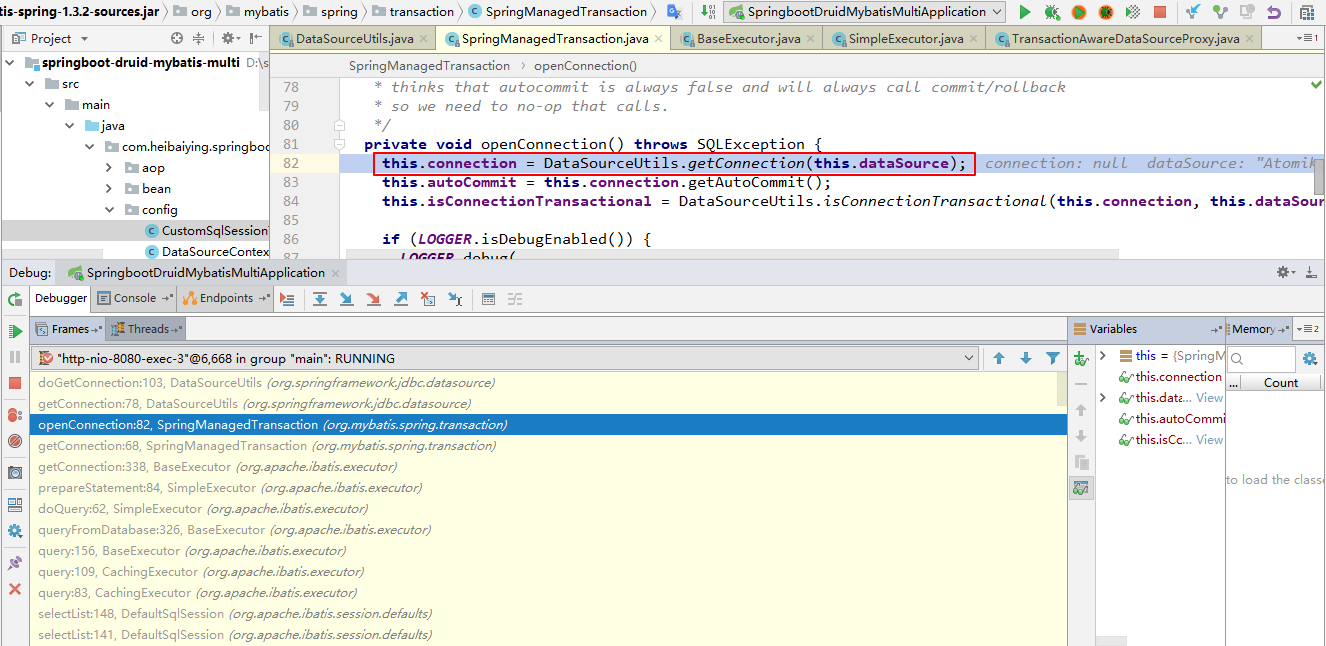Open View Breakpoints from the debug sidebar
This screenshot has height=646, width=1326.
click(x=15, y=415)
